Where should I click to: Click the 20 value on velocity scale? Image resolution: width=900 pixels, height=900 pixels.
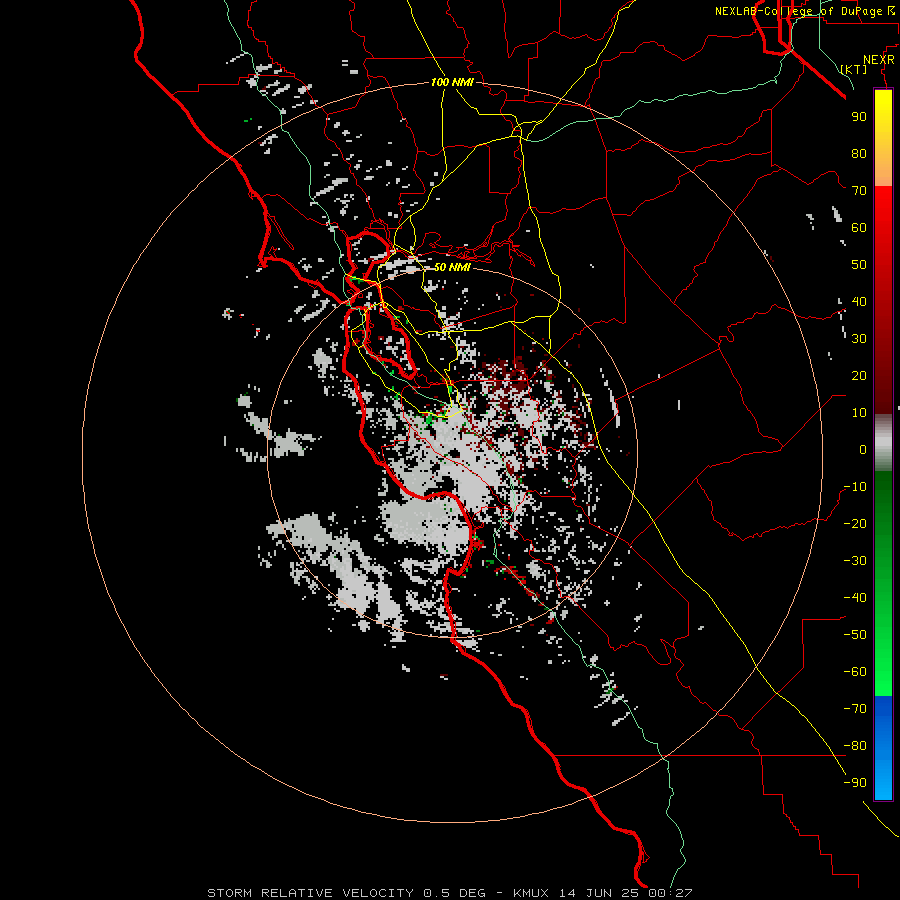point(859,376)
